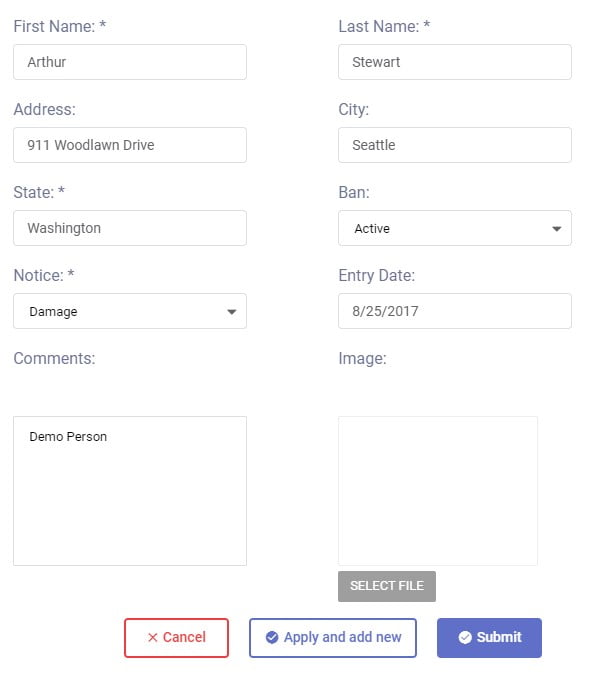590x678 pixels.
Task: Click the empty Image preview box
Action: click(x=438, y=491)
